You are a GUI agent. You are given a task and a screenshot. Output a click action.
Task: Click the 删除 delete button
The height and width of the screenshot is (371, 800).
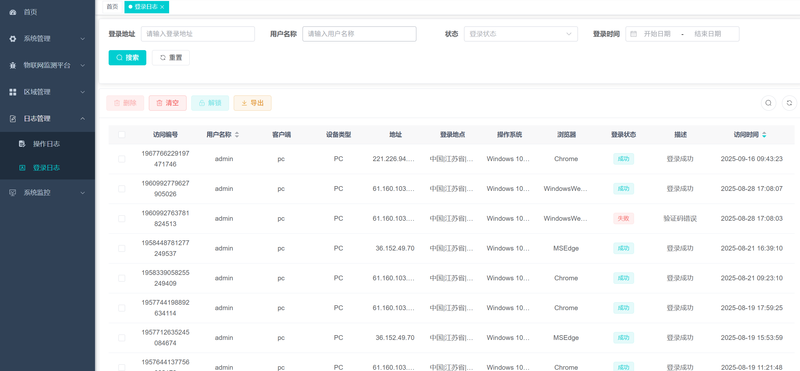pos(125,103)
